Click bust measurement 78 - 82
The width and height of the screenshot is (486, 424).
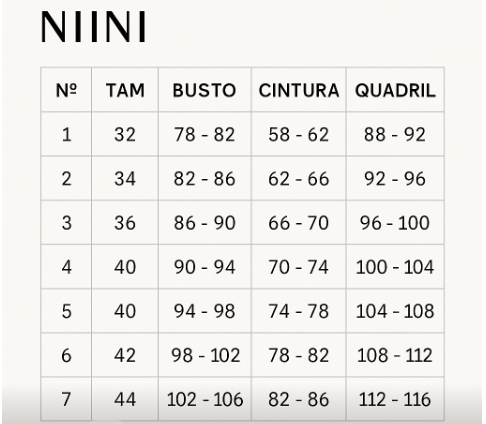click(x=204, y=135)
